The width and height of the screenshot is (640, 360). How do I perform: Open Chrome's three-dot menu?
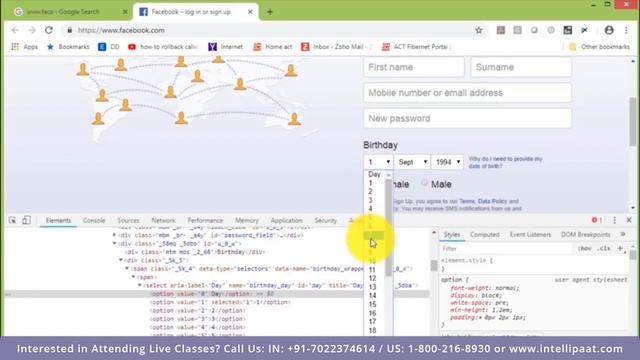click(x=626, y=30)
